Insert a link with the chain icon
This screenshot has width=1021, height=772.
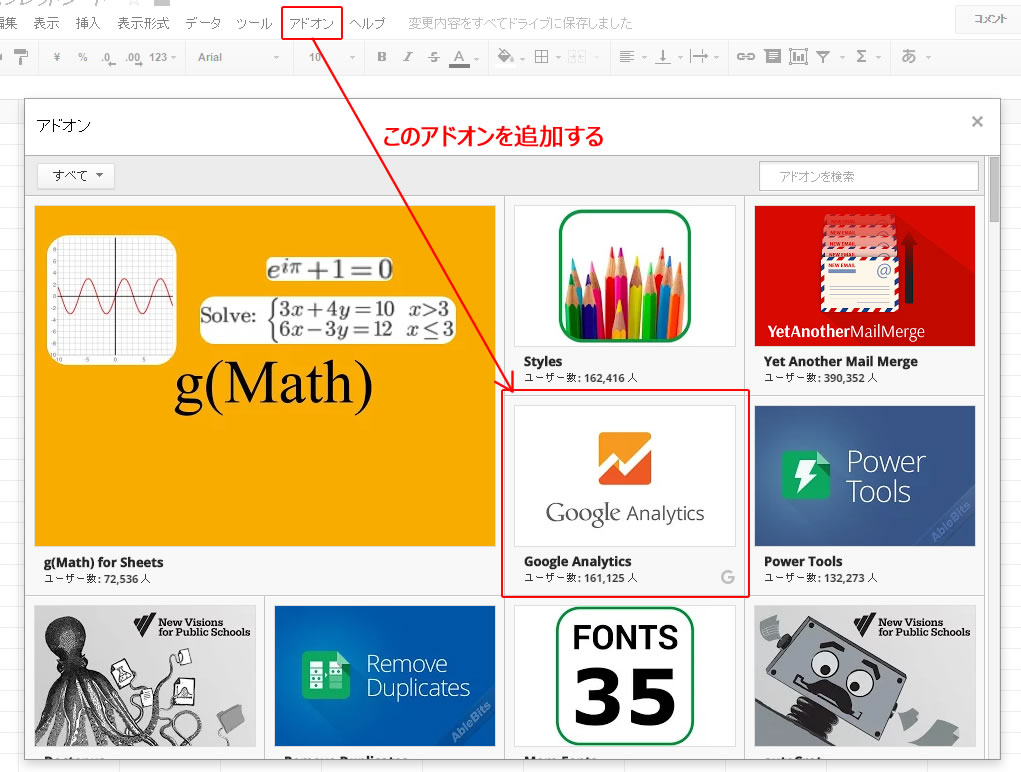(746, 57)
